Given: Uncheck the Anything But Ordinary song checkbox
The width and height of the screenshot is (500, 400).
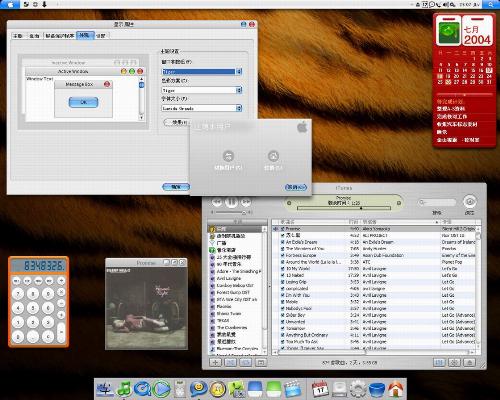Looking at the screenshot, I should tap(282, 335).
